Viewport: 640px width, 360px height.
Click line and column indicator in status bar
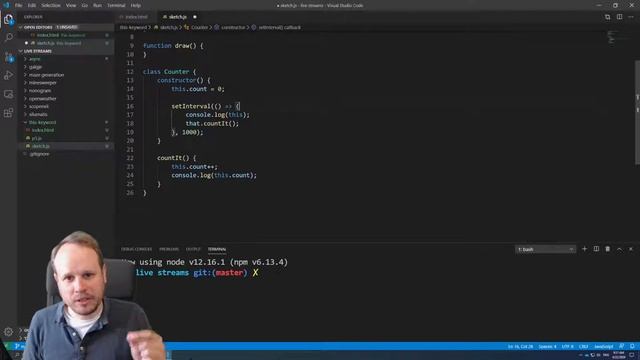[x=520, y=347]
